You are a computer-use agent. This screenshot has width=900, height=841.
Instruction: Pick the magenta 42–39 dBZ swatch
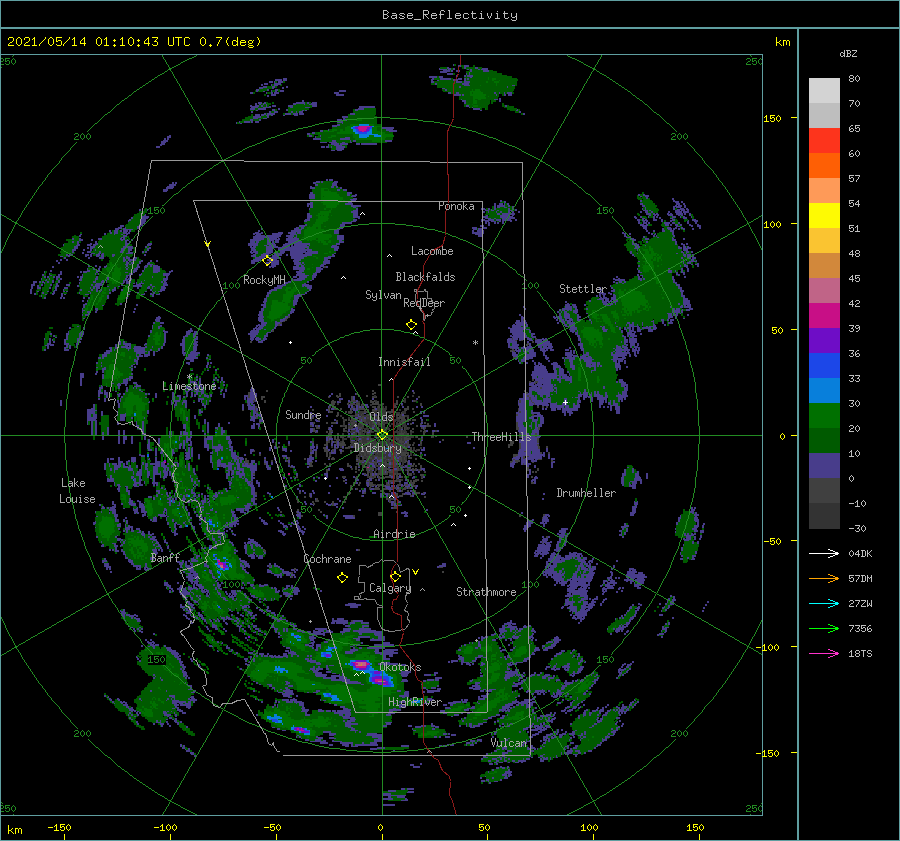[824, 316]
